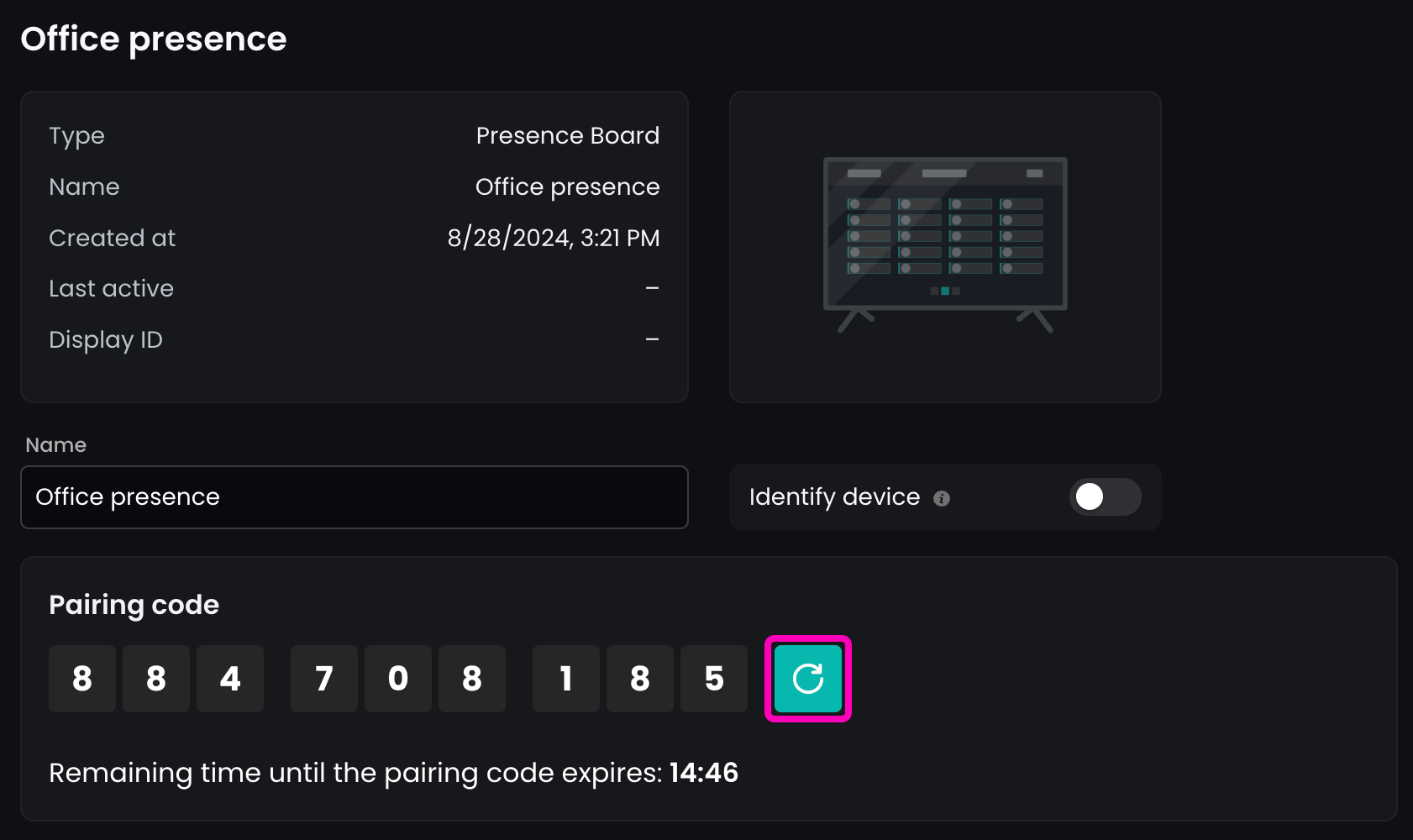This screenshot has width=1413, height=840.
Task: Click the 8/28/2024, 3:21 PM creation date
Action: click(x=553, y=239)
